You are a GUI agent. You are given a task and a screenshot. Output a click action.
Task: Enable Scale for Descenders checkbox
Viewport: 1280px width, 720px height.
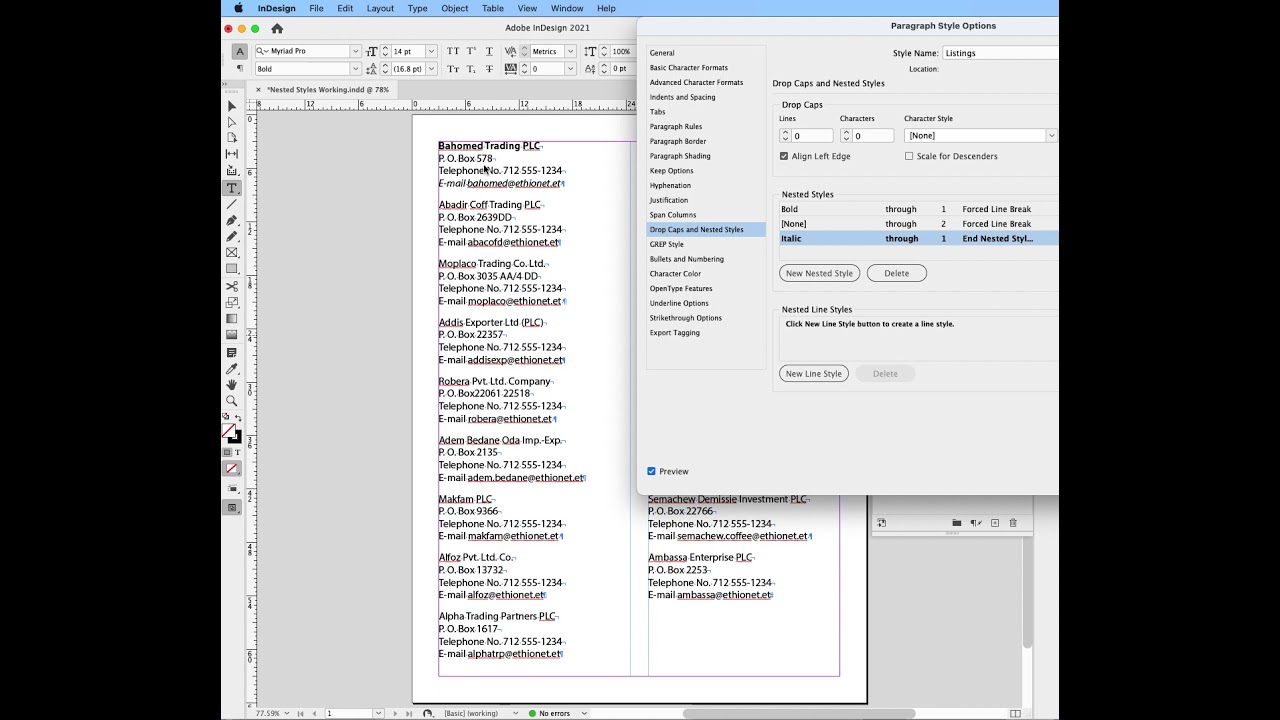909,156
